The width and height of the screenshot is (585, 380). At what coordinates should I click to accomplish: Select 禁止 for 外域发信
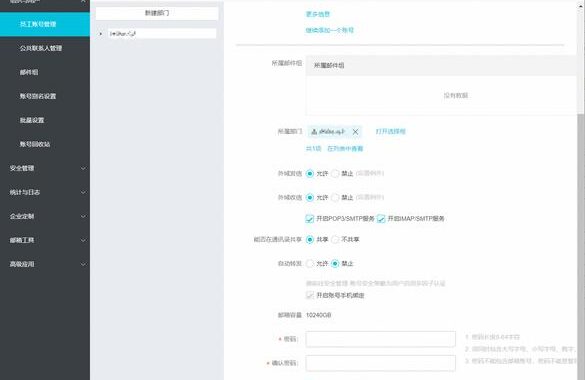pos(335,173)
